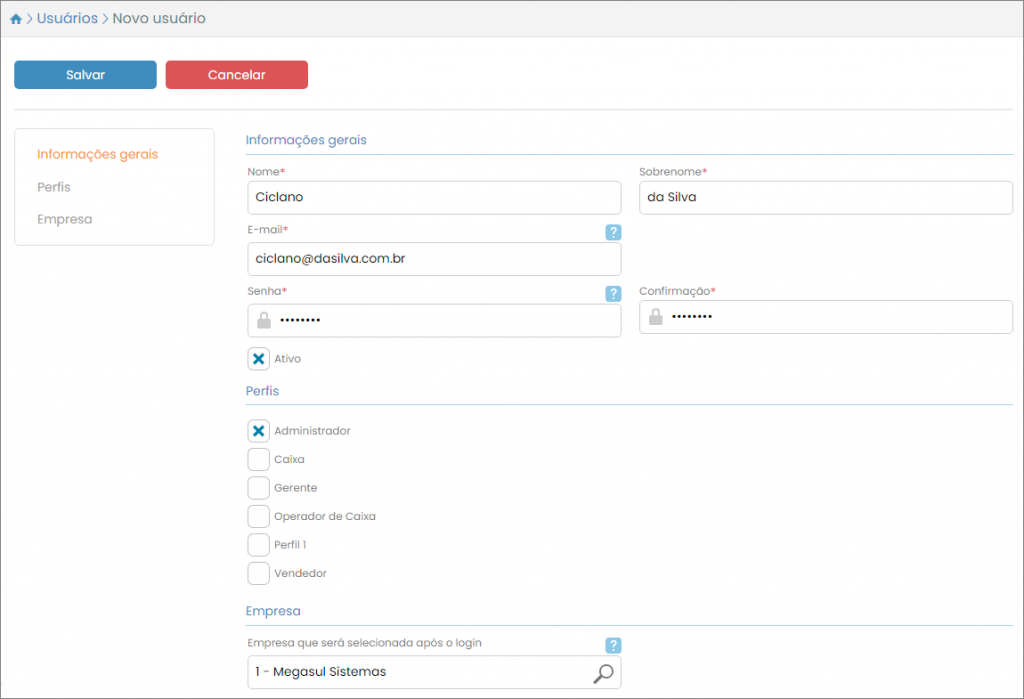Image resolution: width=1024 pixels, height=699 pixels.
Task: Open the Senha field help icon
Action: coord(613,294)
